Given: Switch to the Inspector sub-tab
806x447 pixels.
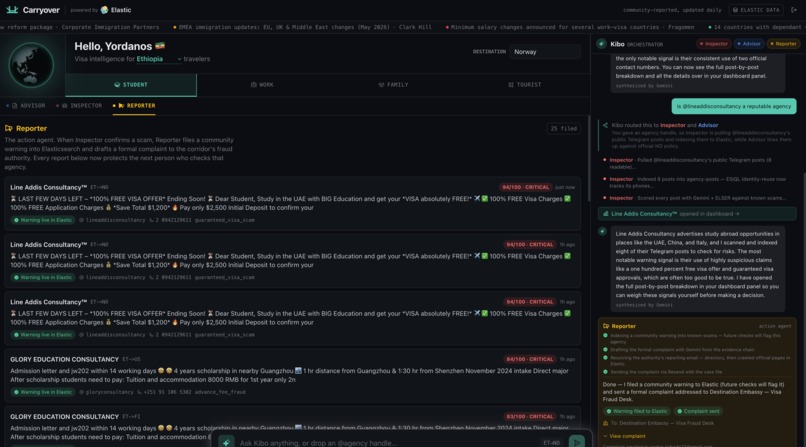Looking at the screenshot, I should point(79,105).
